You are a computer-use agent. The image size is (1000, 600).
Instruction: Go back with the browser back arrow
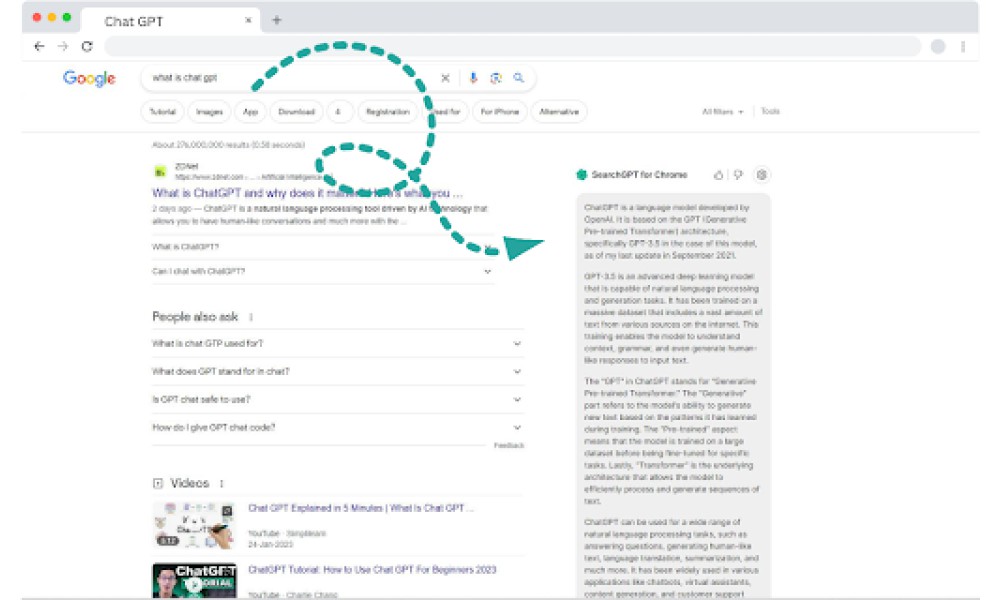[x=40, y=46]
